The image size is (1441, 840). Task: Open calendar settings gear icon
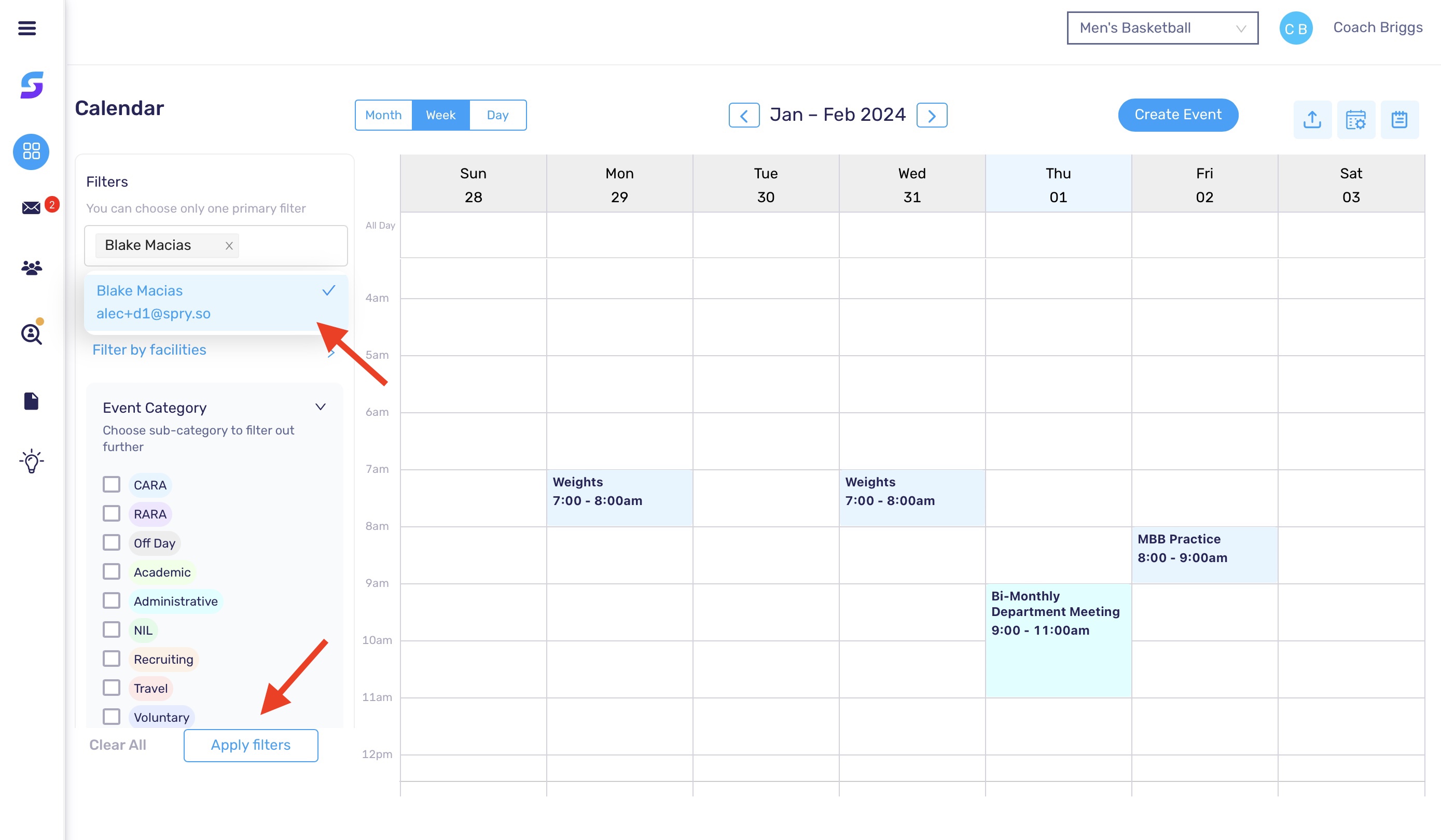coord(1356,119)
